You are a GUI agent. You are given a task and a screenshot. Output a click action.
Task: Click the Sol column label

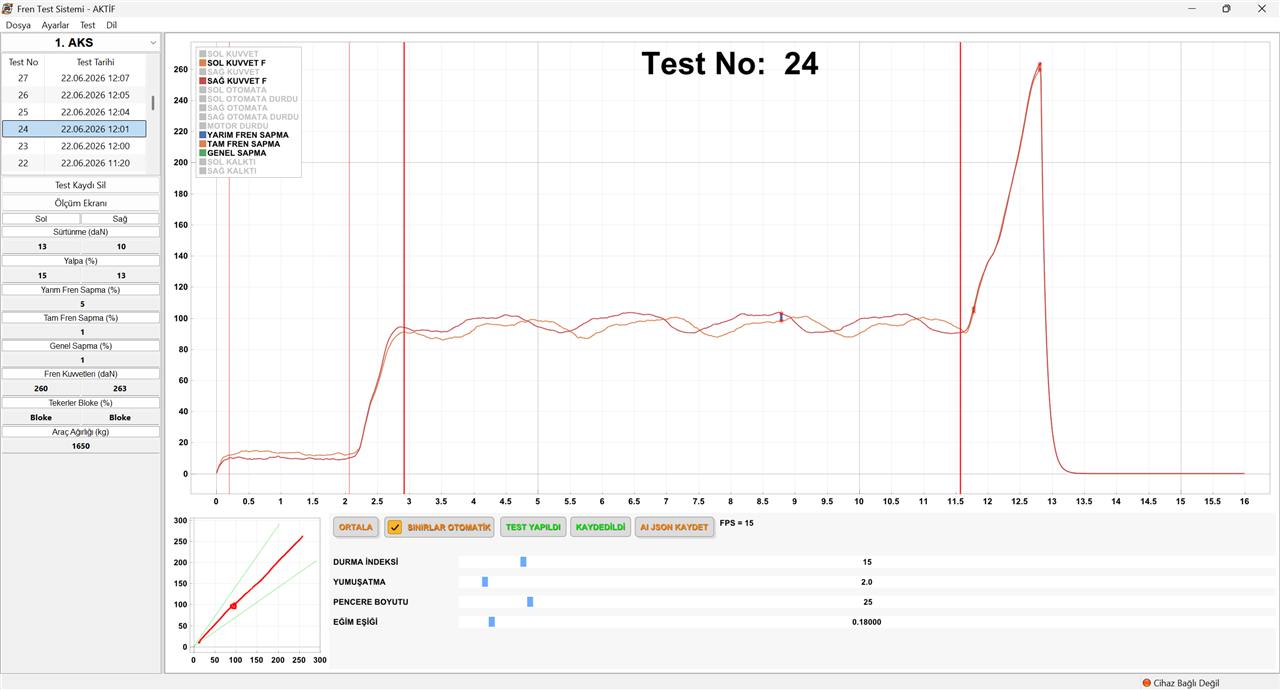(x=41, y=218)
